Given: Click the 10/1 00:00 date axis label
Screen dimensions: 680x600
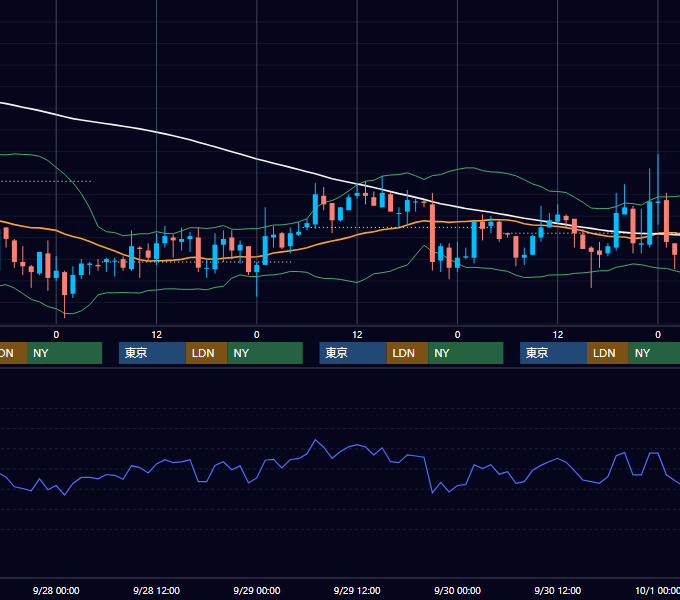Looking at the screenshot, I should (657, 590).
